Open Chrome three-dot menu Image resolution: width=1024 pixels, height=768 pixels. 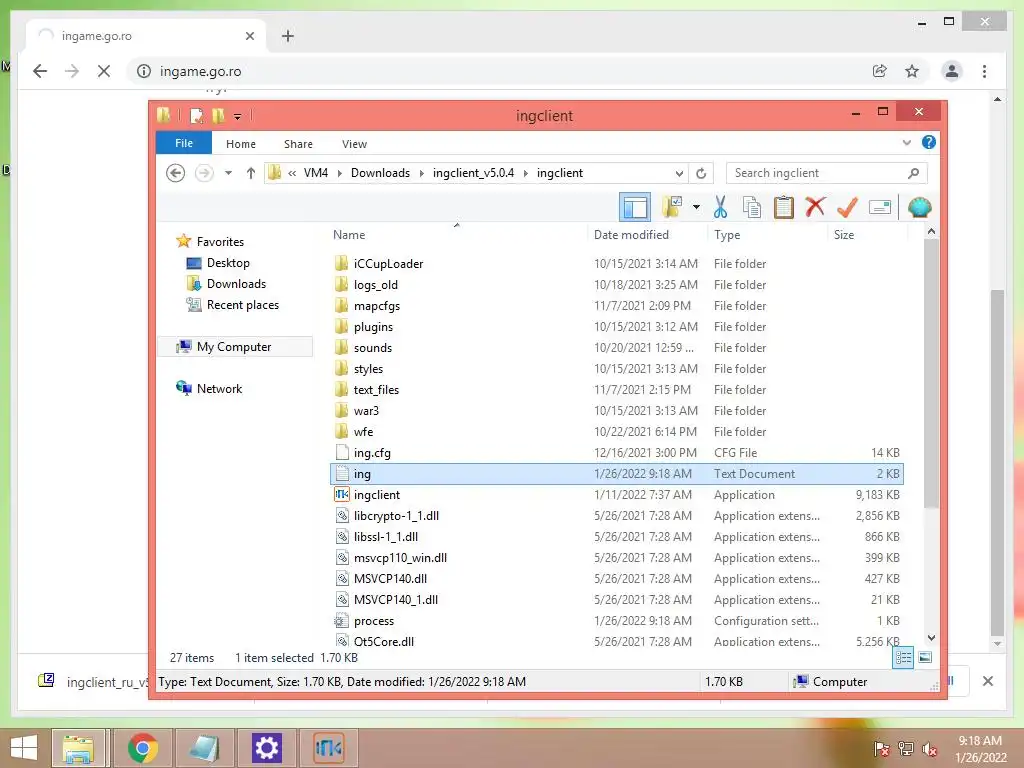(x=984, y=71)
